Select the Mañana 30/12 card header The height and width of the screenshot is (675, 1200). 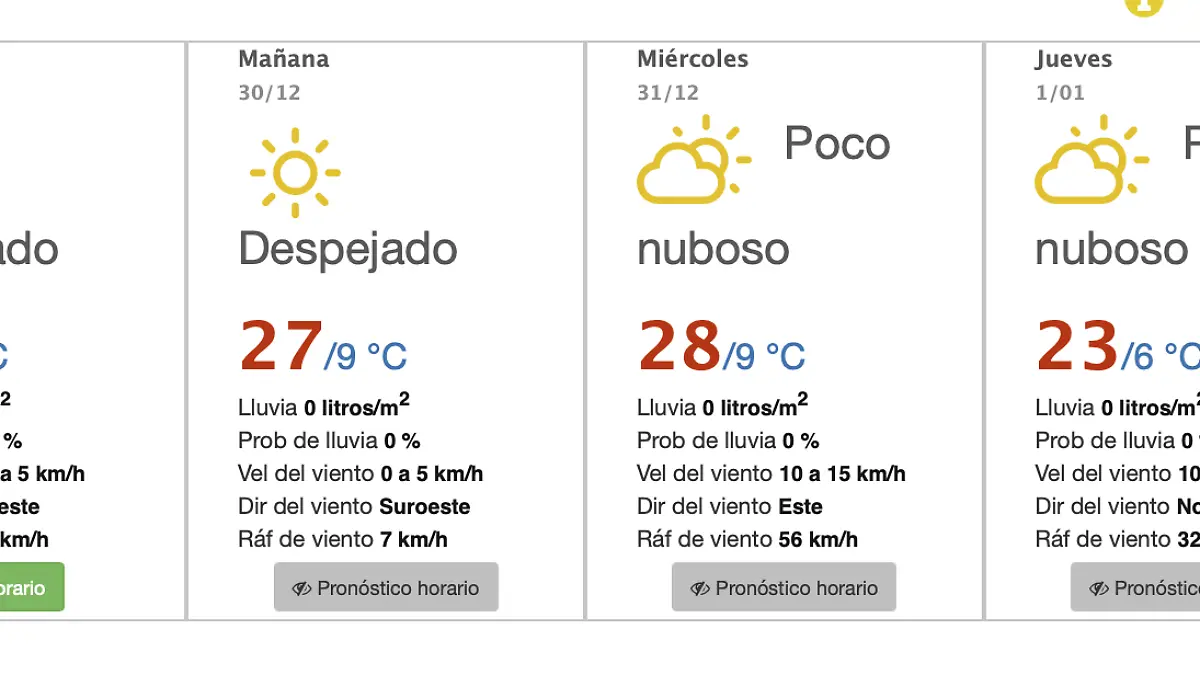point(282,58)
